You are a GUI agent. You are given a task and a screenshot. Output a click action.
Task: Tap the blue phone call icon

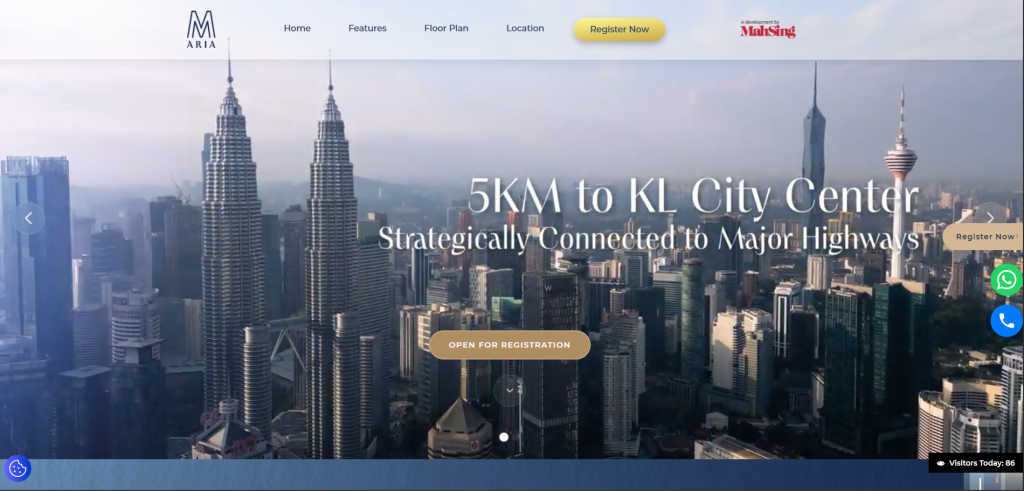click(1006, 321)
